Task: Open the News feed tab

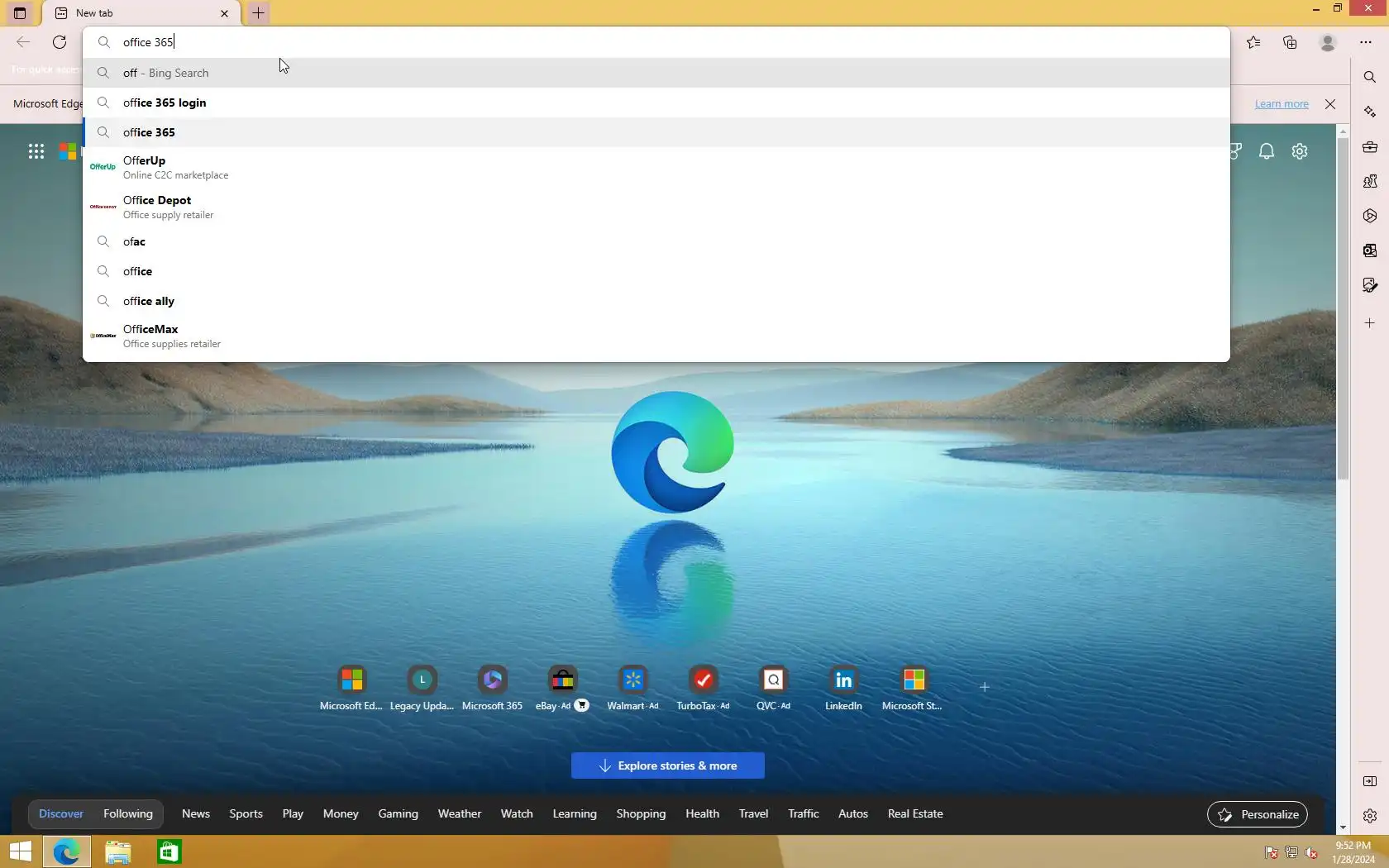Action: click(196, 813)
